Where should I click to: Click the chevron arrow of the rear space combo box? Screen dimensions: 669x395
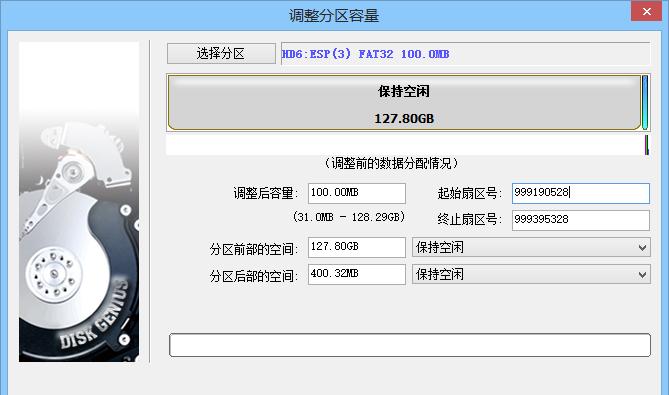click(642, 275)
